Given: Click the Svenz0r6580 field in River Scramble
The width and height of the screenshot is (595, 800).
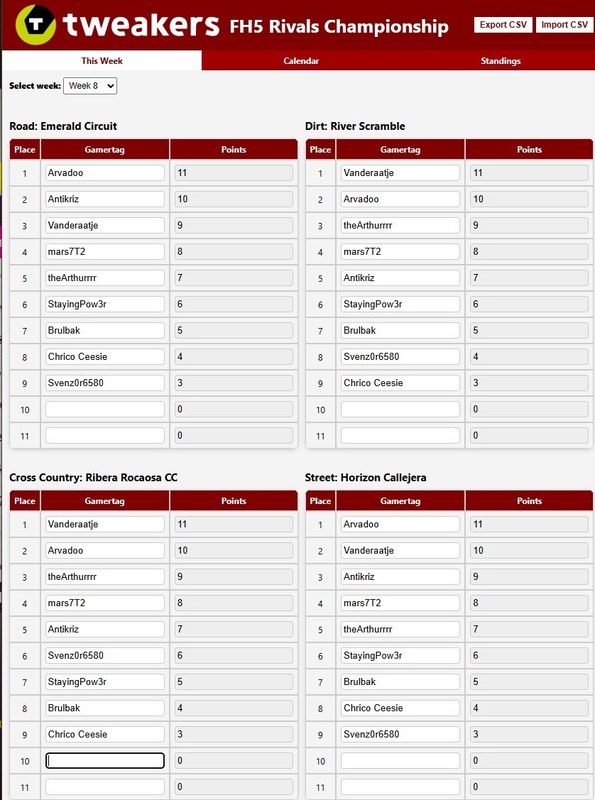Looking at the screenshot, I should pyautogui.click(x=400, y=357).
